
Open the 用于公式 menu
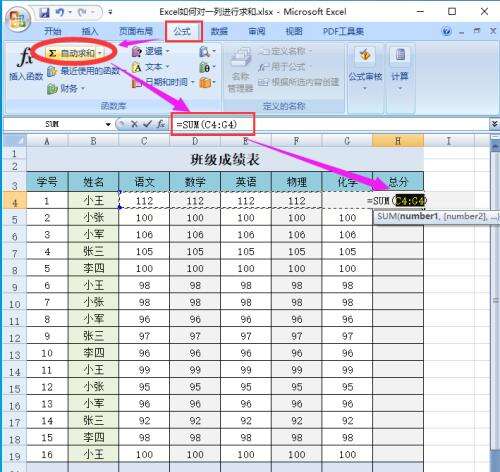point(285,67)
